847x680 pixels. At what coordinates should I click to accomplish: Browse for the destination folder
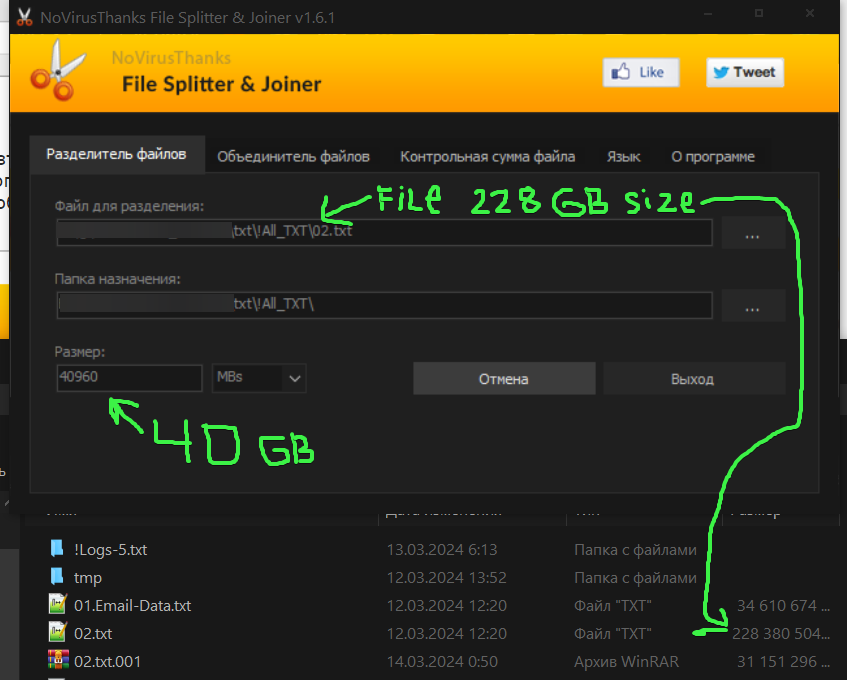[x=753, y=306]
